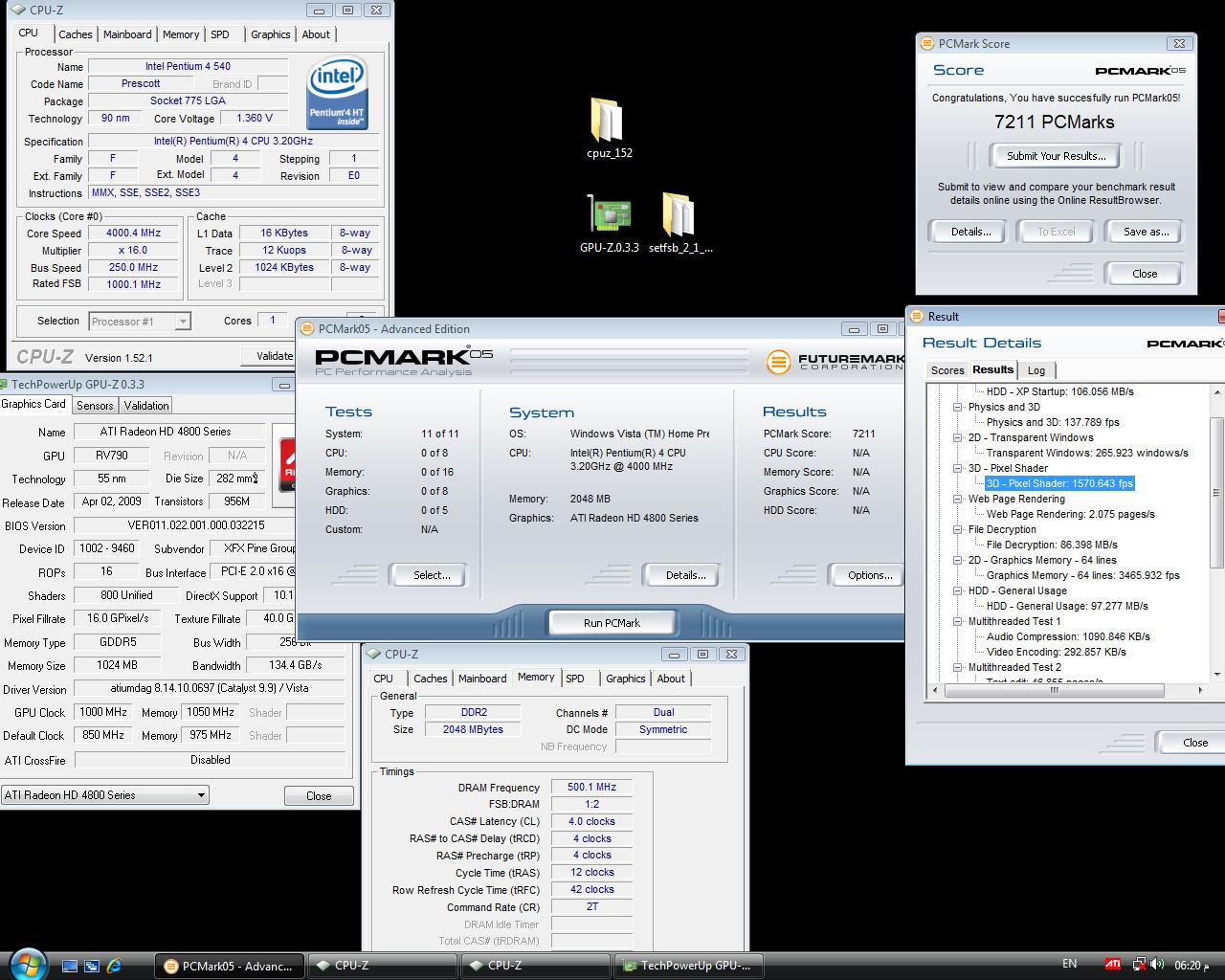The width and height of the screenshot is (1225, 980).
Task: Collapse the 3D - Pixel Shader node
Action: tap(958, 468)
